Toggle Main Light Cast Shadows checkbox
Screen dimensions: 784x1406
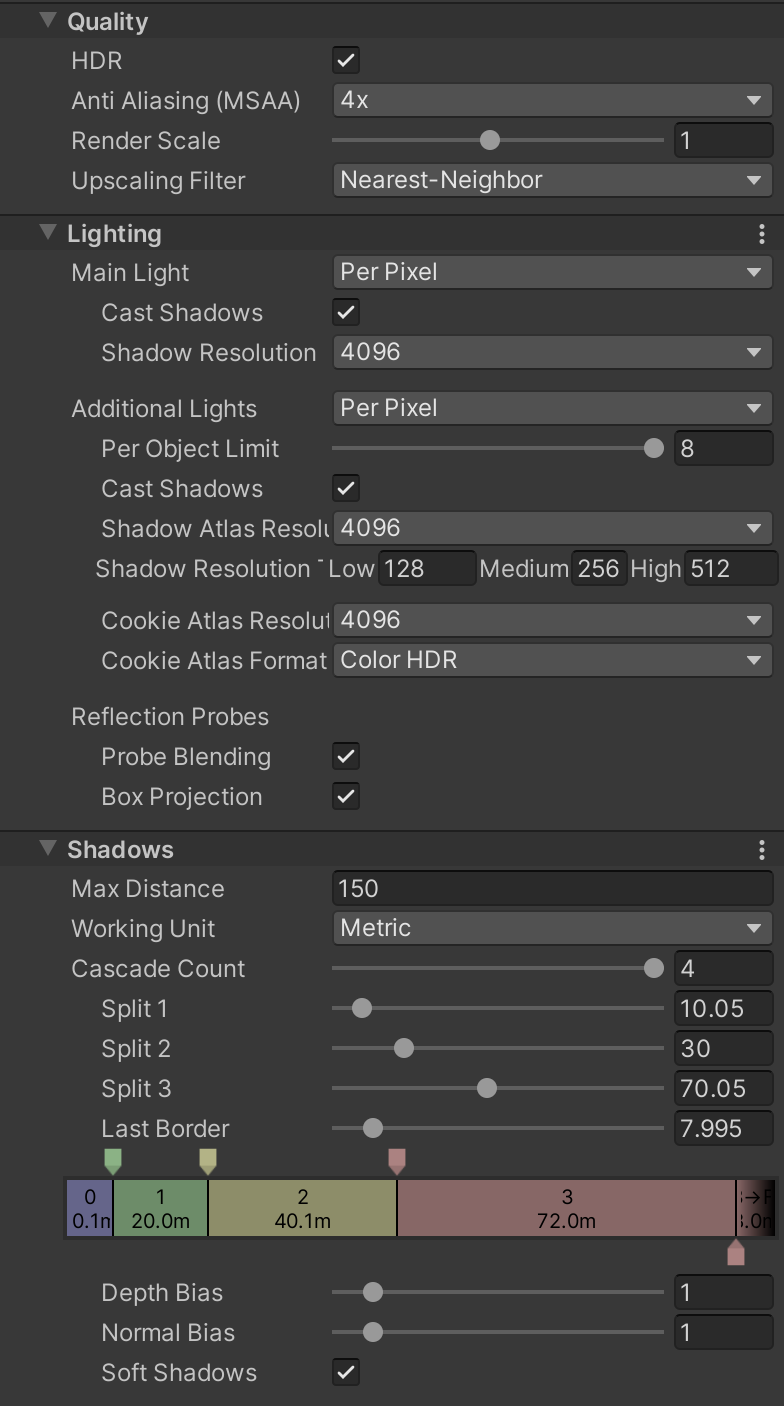pyautogui.click(x=346, y=313)
